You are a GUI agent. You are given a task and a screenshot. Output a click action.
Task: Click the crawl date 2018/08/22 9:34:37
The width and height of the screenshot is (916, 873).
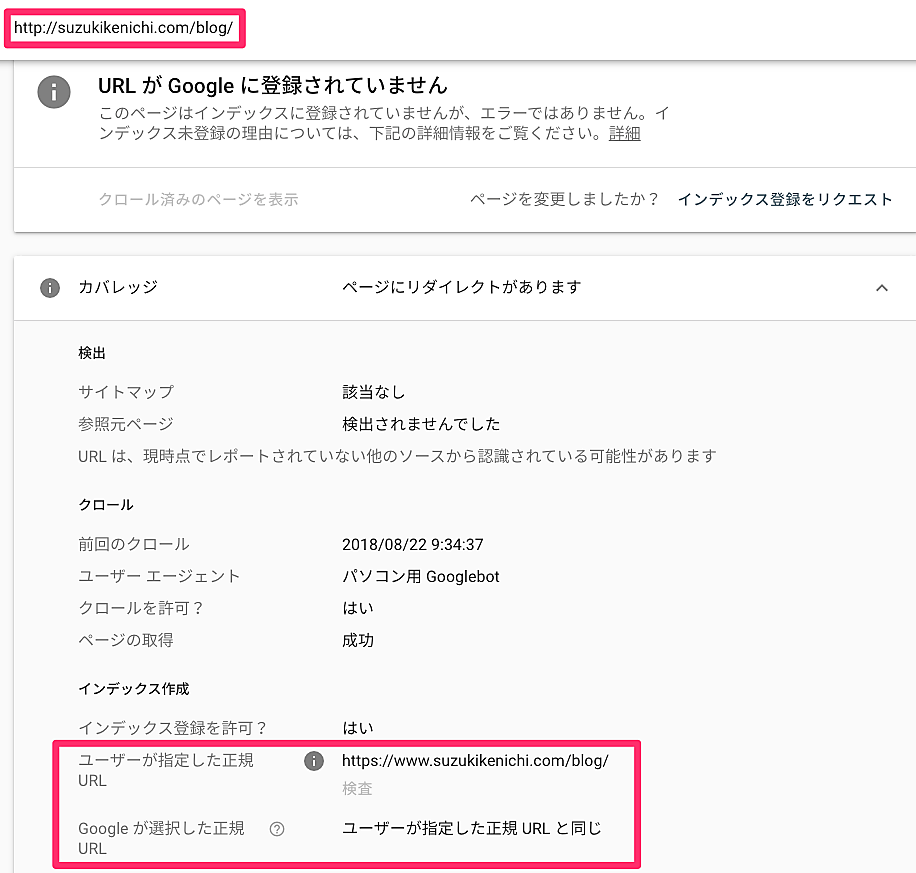[412, 545]
